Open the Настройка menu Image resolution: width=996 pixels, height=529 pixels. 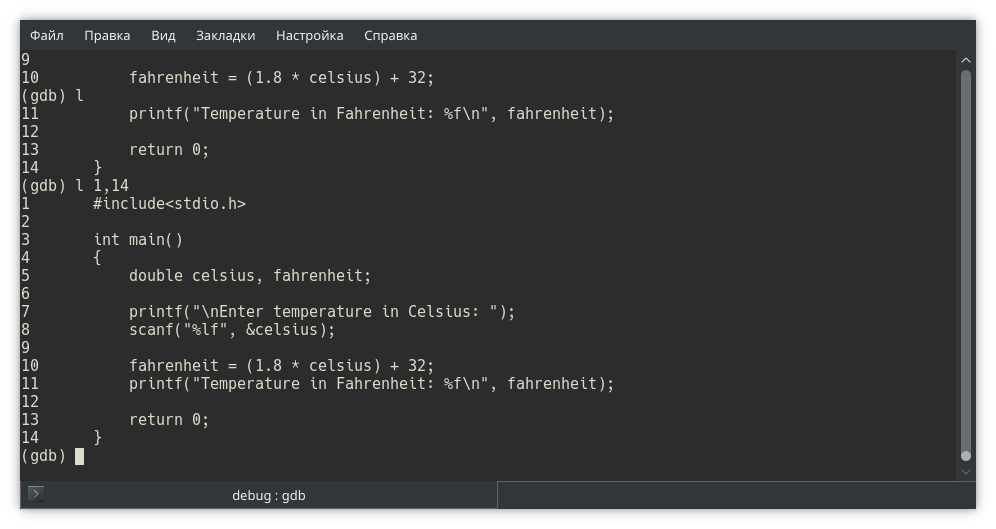click(309, 35)
